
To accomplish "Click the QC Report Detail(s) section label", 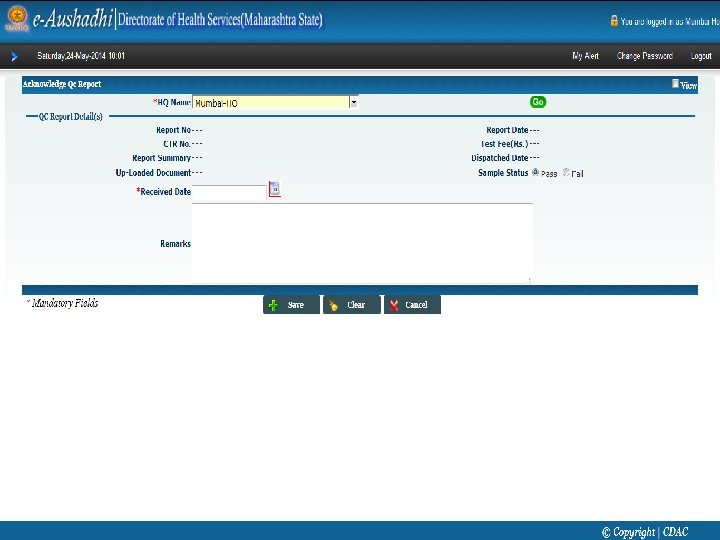I will click(x=71, y=117).
